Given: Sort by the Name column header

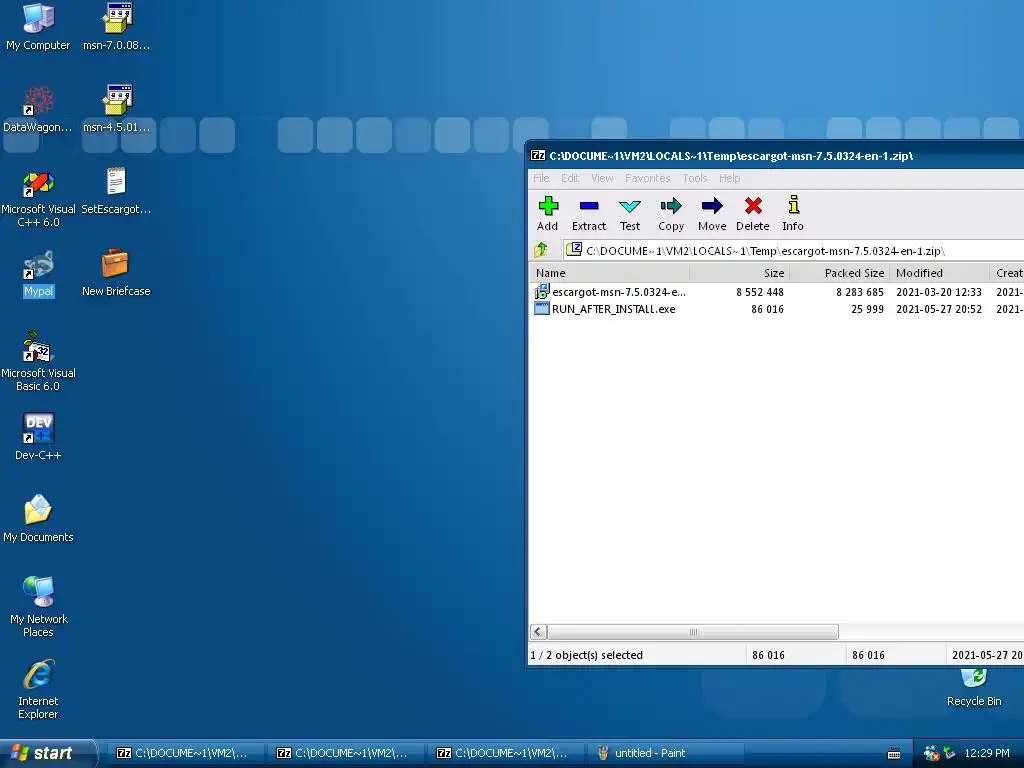Looking at the screenshot, I should pos(611,273).
